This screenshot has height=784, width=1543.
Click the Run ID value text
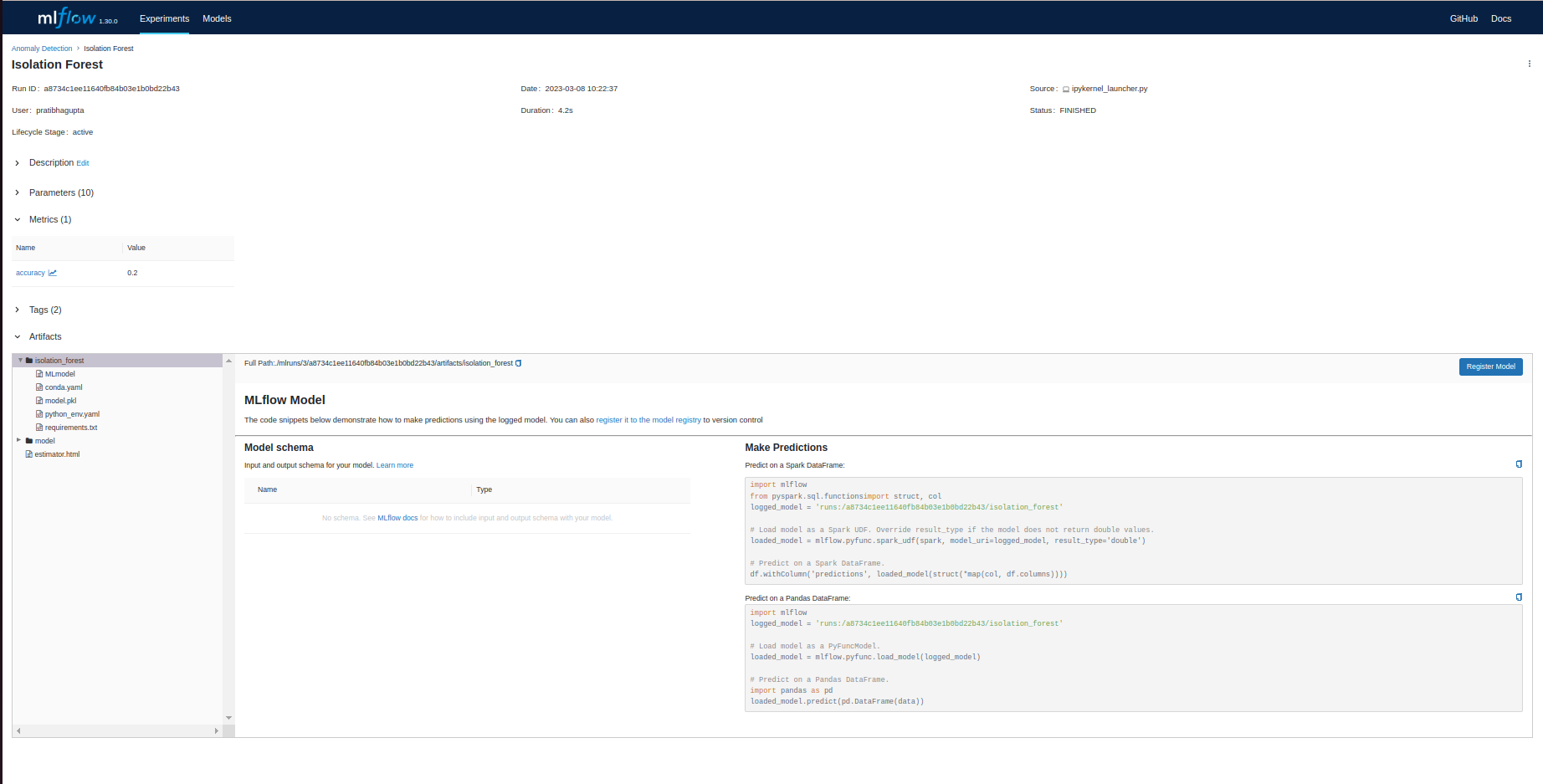112,89
